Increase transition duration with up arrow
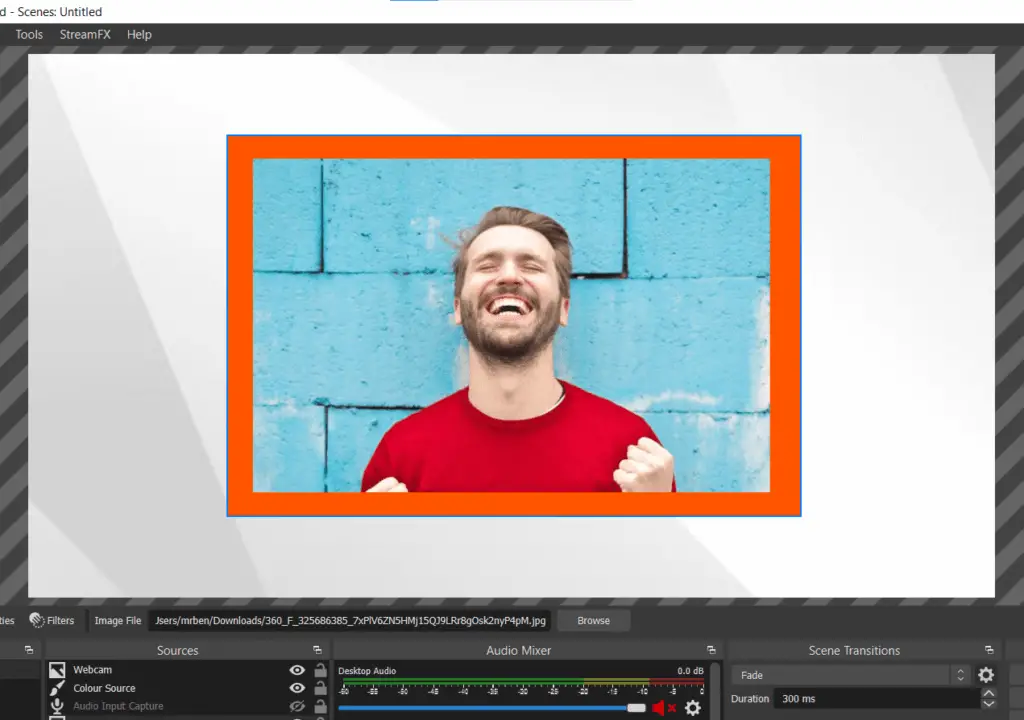 (x=989, y=693)
